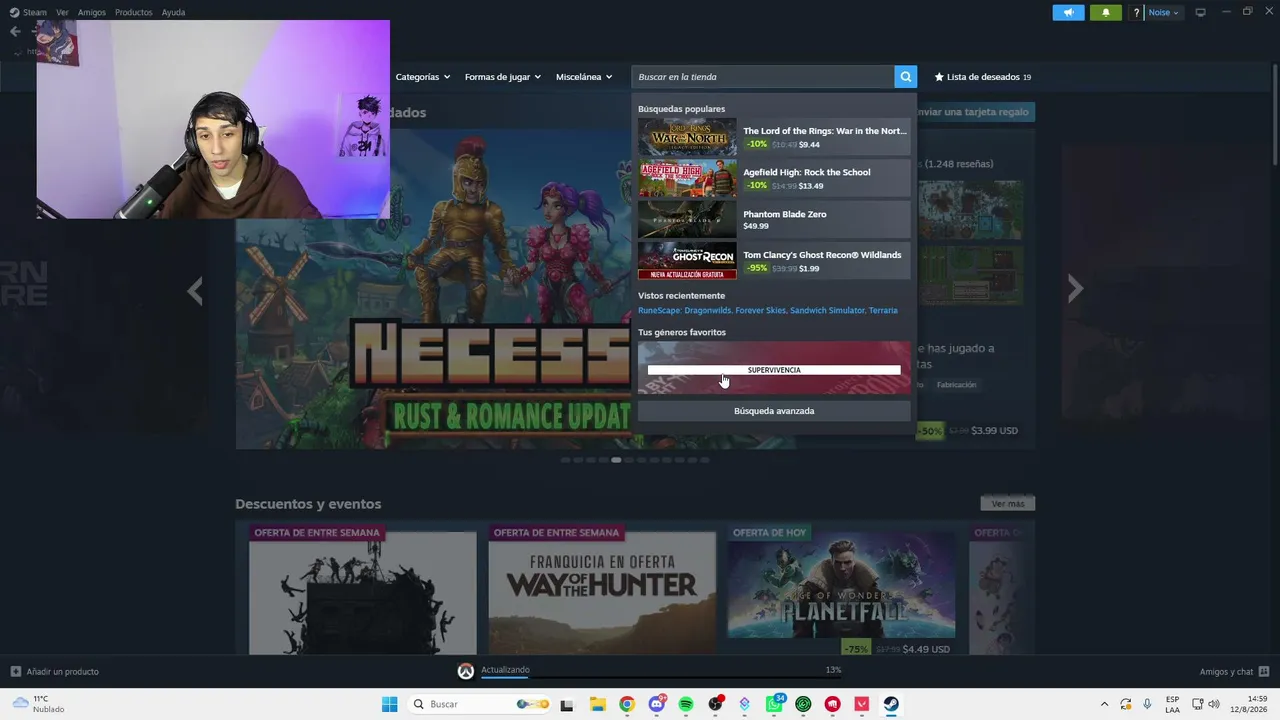Show previous featured game with left arrow
The image size is (1280, 720).
[195, 290]
